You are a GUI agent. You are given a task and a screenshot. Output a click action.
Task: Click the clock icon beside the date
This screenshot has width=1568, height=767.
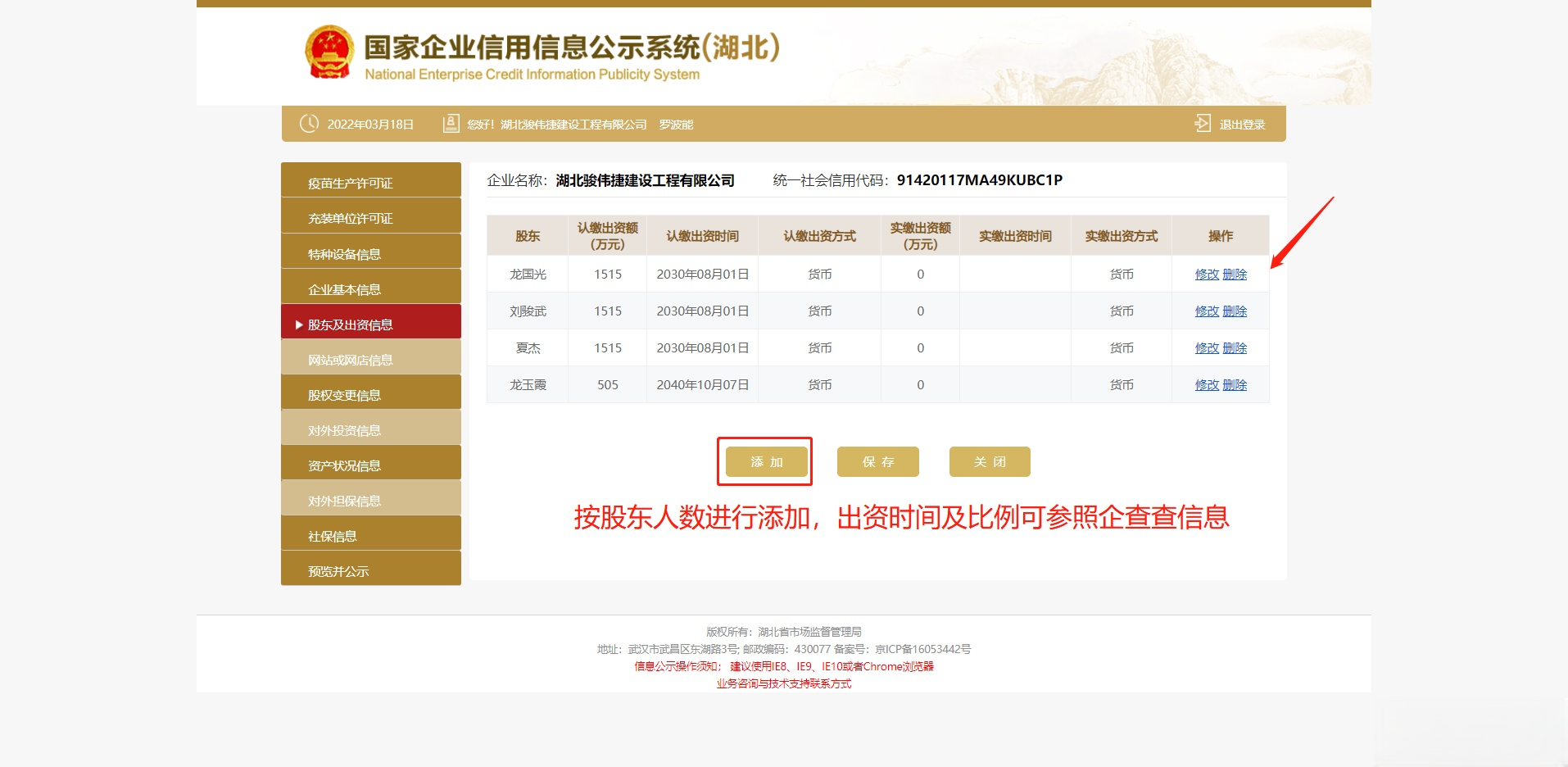coord(309,124)
